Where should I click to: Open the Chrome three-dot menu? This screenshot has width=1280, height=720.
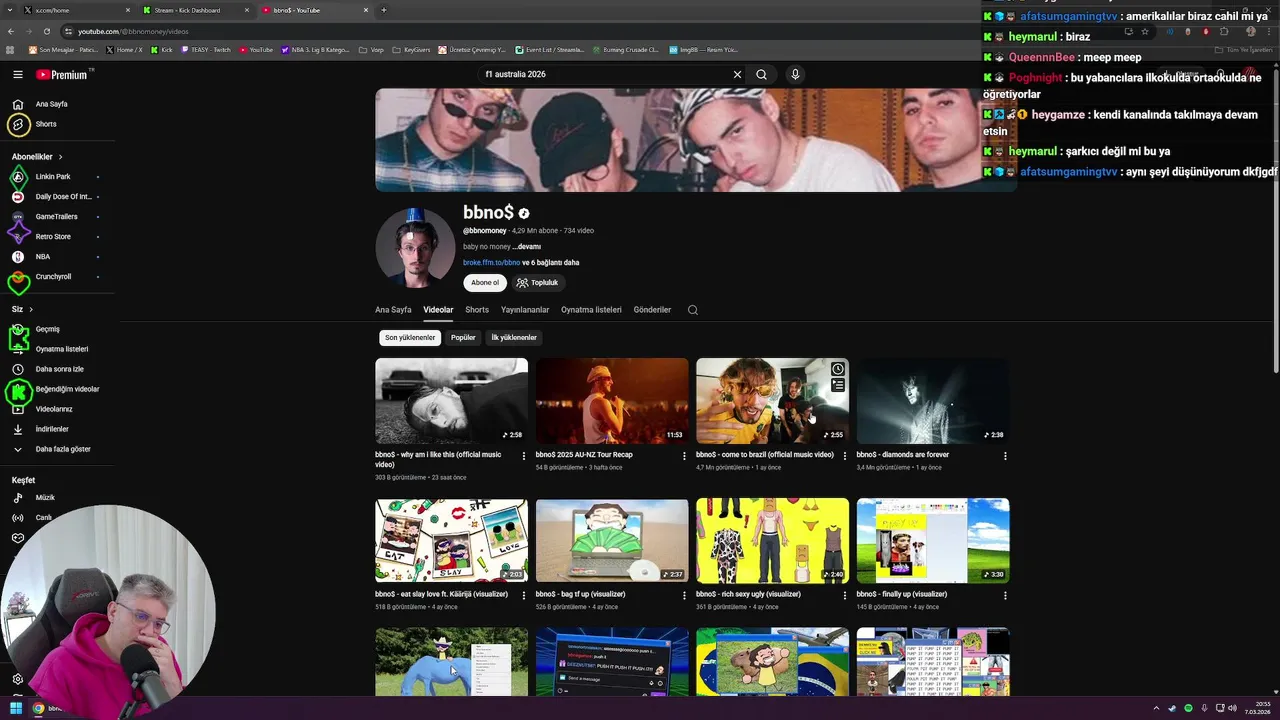pos(1270,31)
